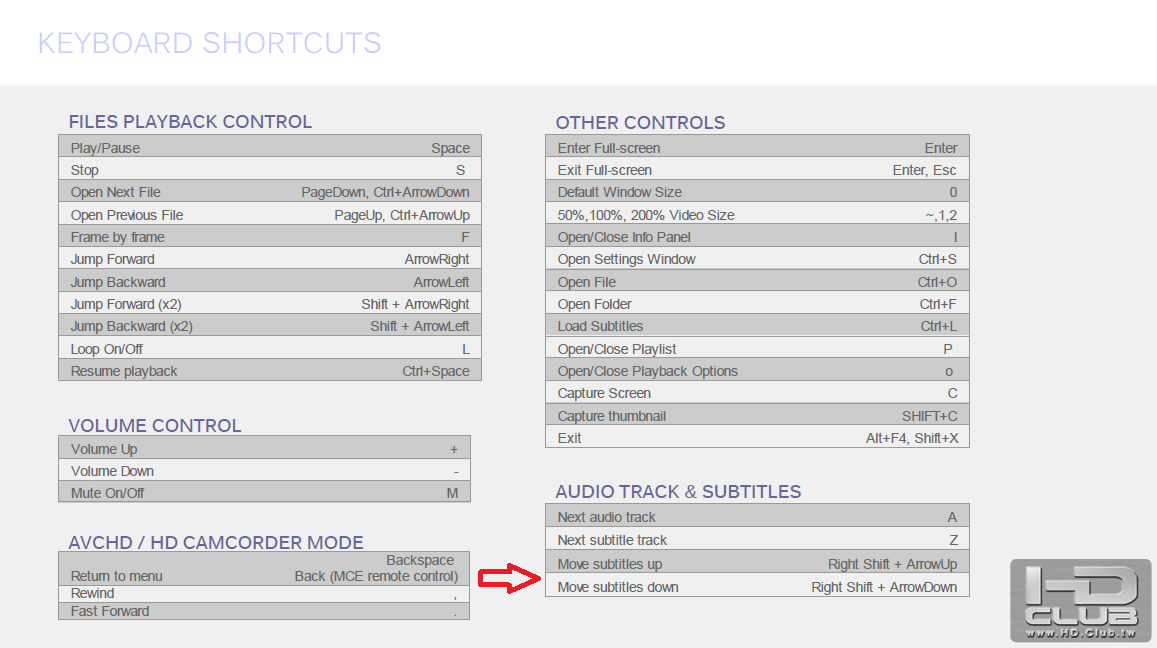Select the Resume playback row

(x=270, y=371)
